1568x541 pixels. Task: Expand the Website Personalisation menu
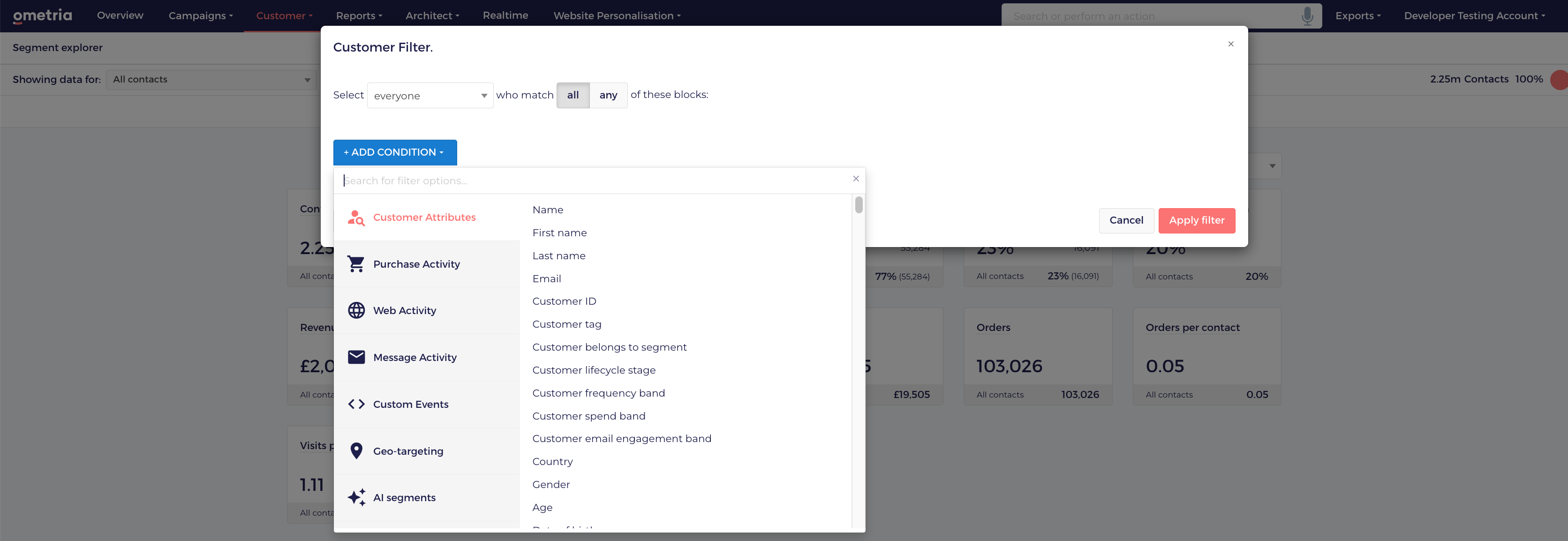(617, 16)
